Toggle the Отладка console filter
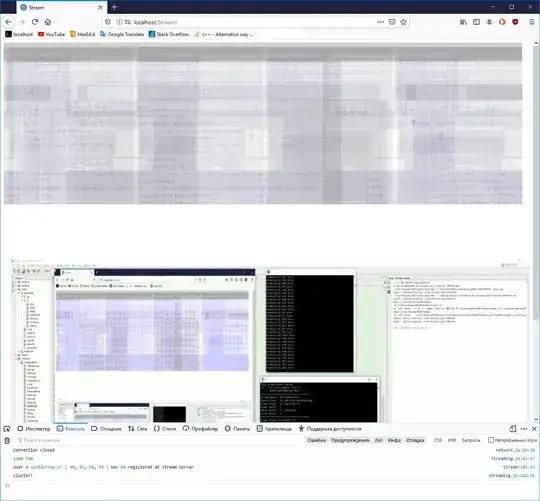 click(x=415, y=440)
